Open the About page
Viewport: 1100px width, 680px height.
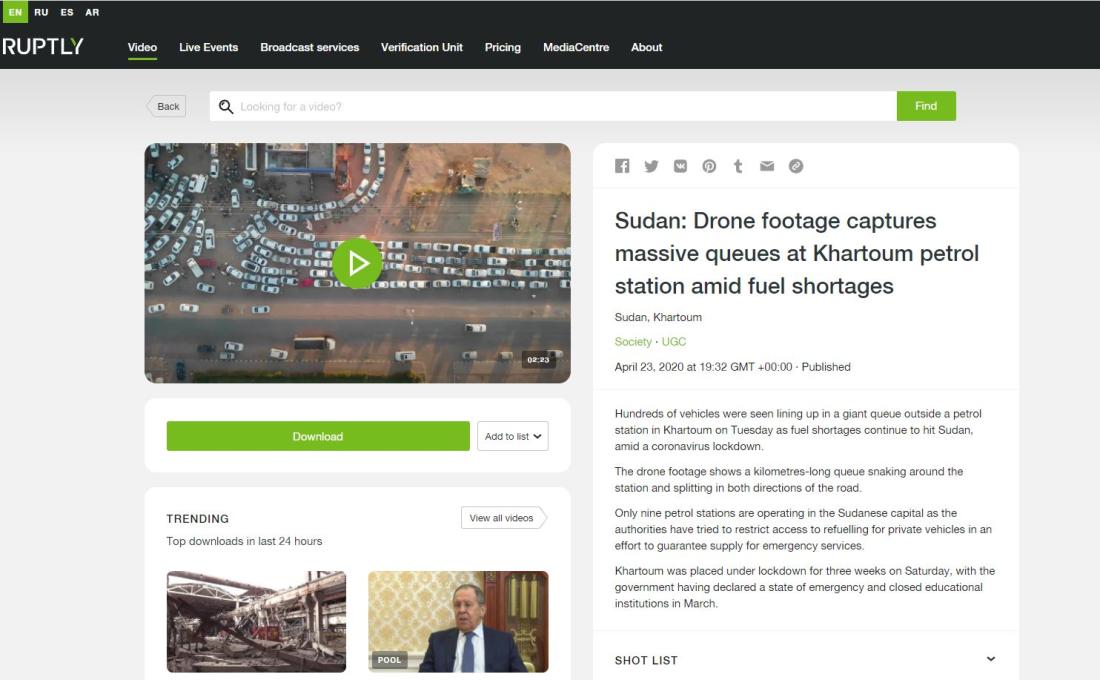pyautogui.click(x=646, y=47)
